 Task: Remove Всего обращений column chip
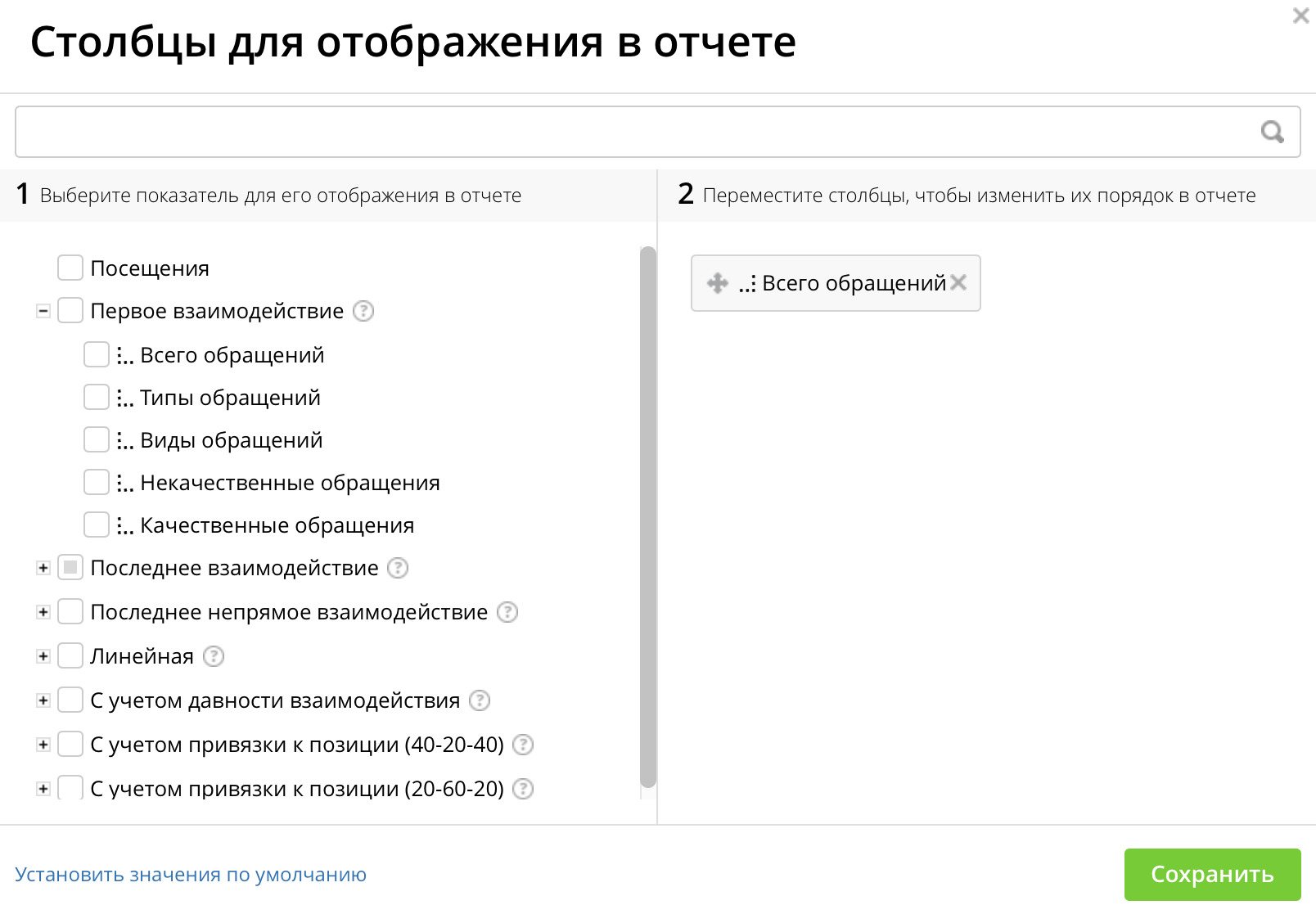(x=958, y=282)
